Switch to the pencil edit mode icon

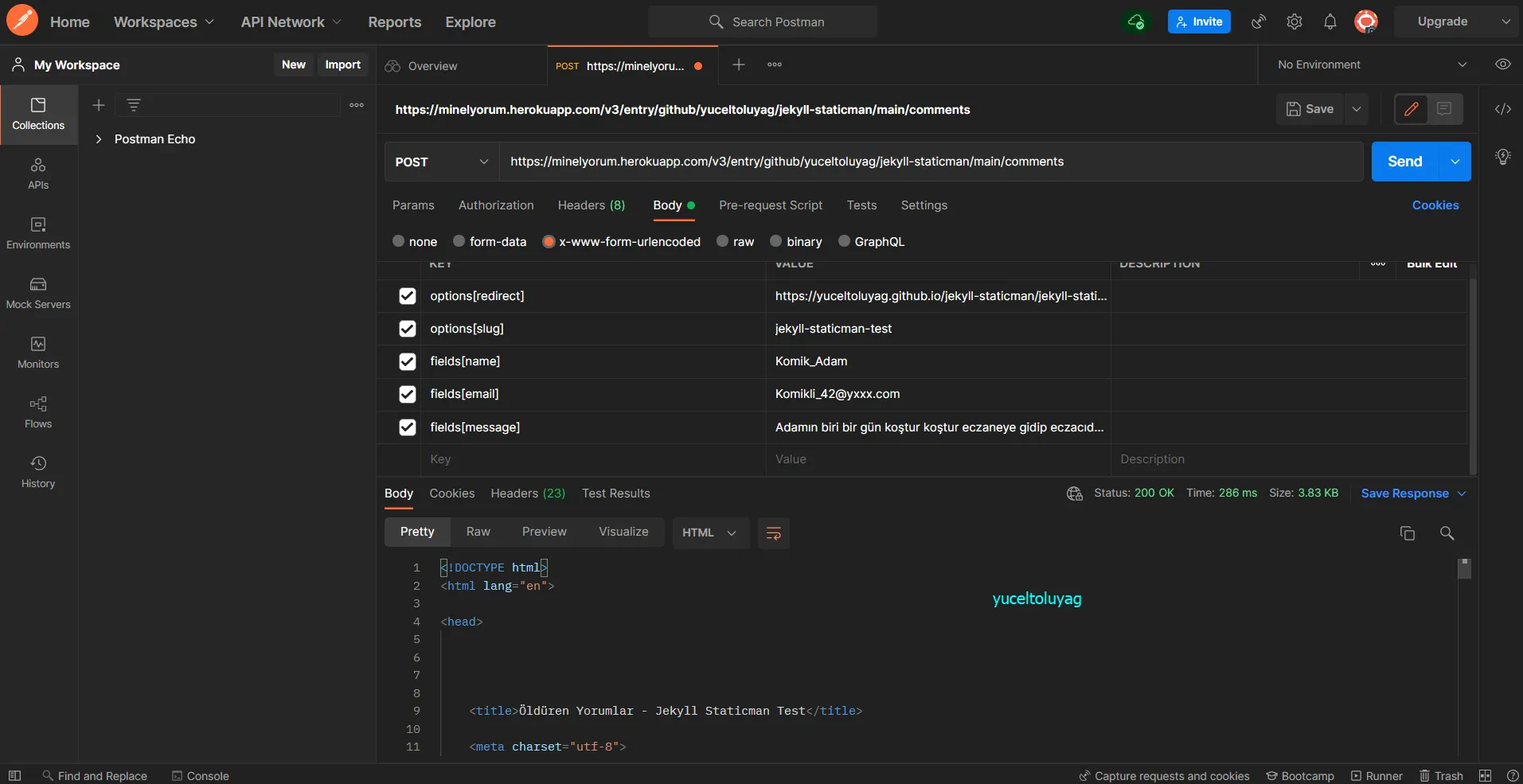click(x=1412, y=109)
